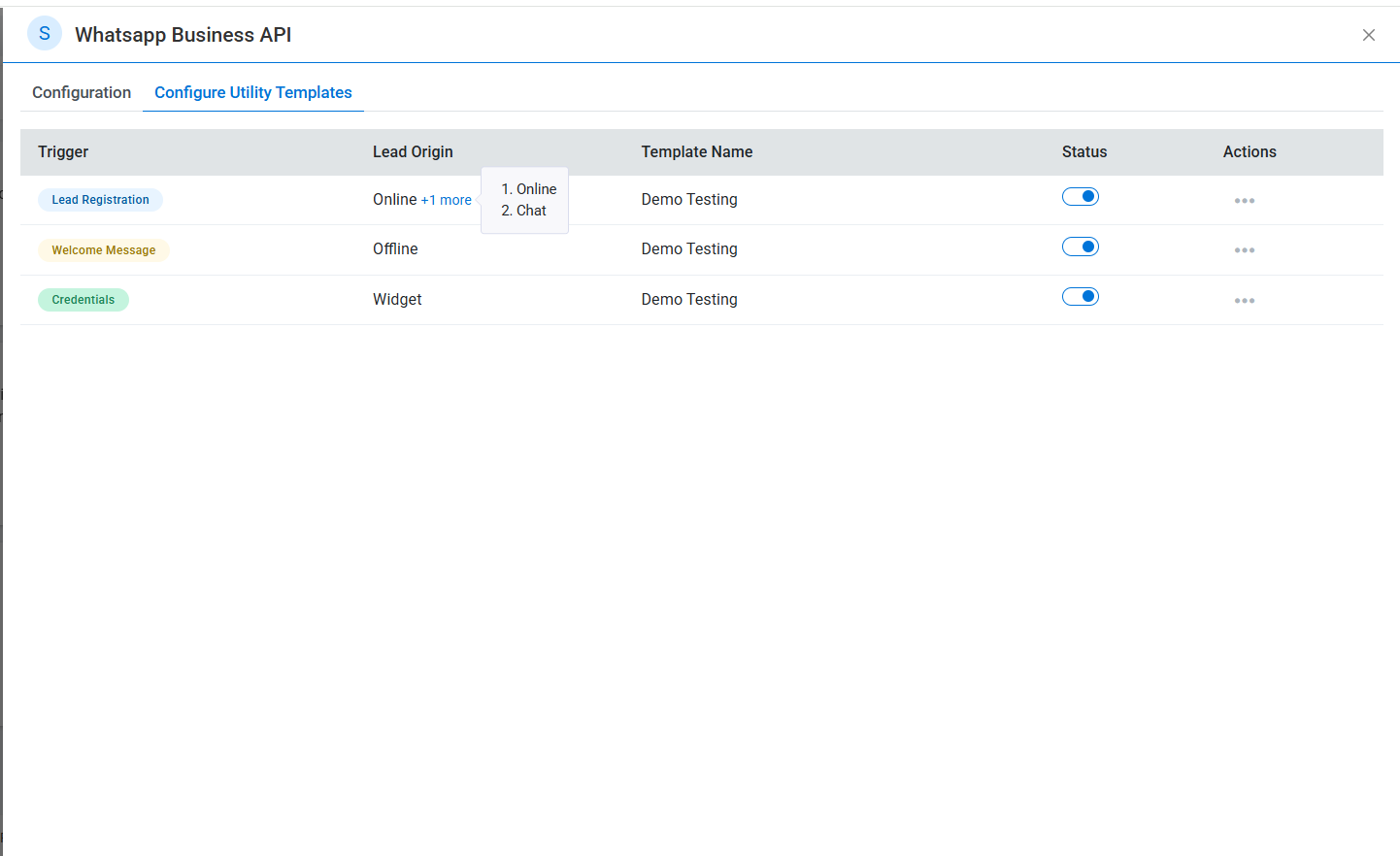This screenshot has height=856, width=1400.
Task: Toggle the Credentials template status
Action: 1080,297
